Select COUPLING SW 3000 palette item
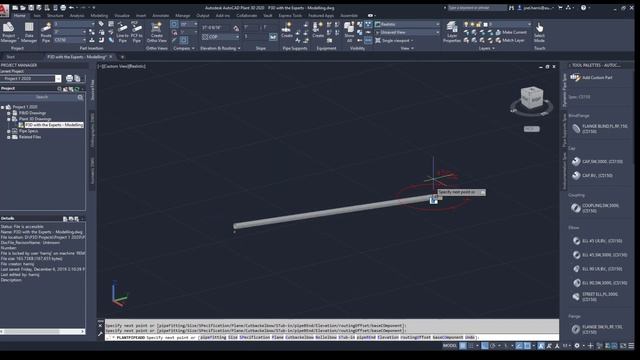 point(596,208)
